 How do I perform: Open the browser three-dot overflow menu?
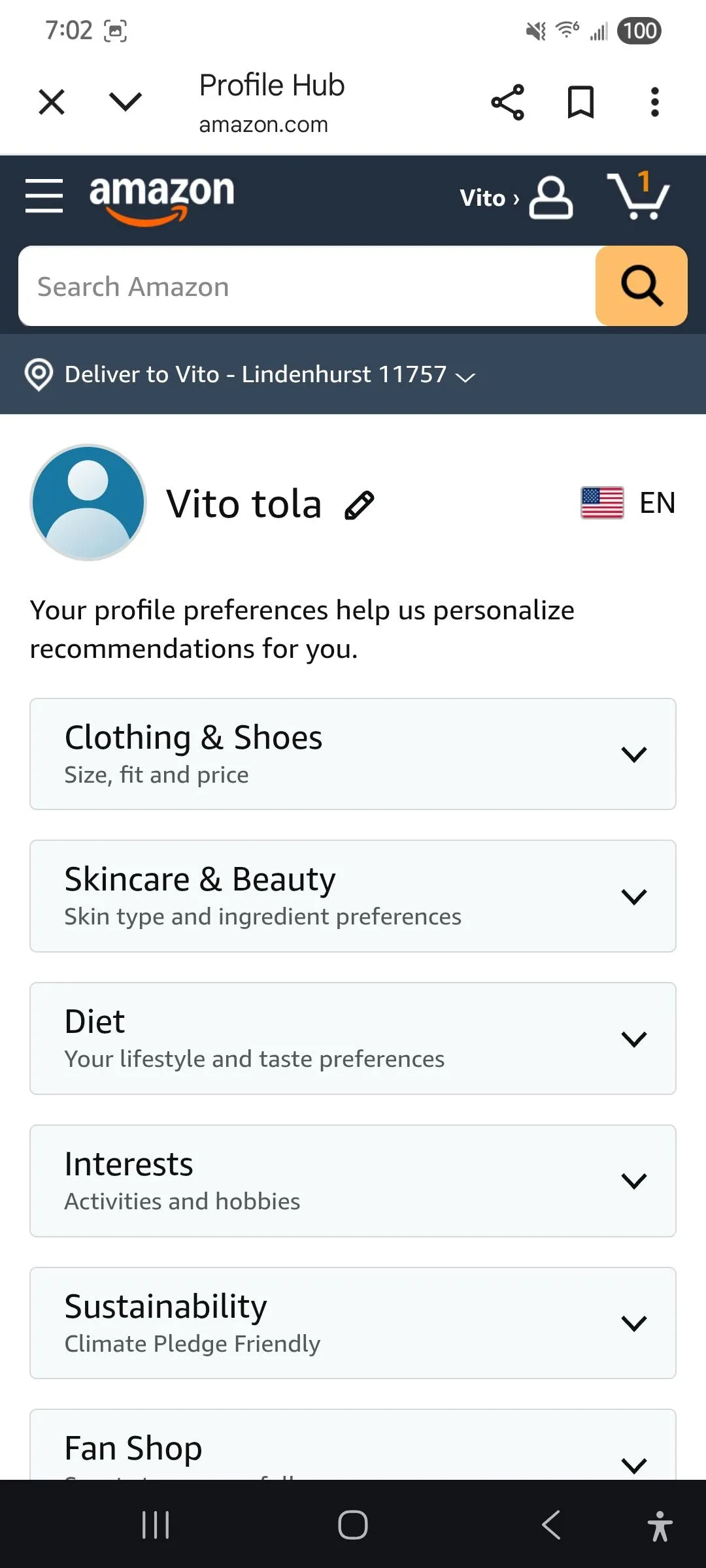coord(654,102)
